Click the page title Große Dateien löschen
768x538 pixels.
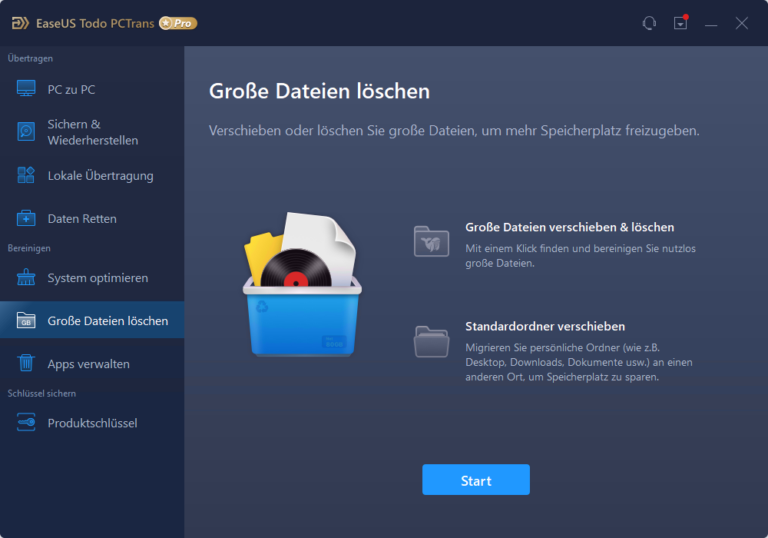click(319, 92)
